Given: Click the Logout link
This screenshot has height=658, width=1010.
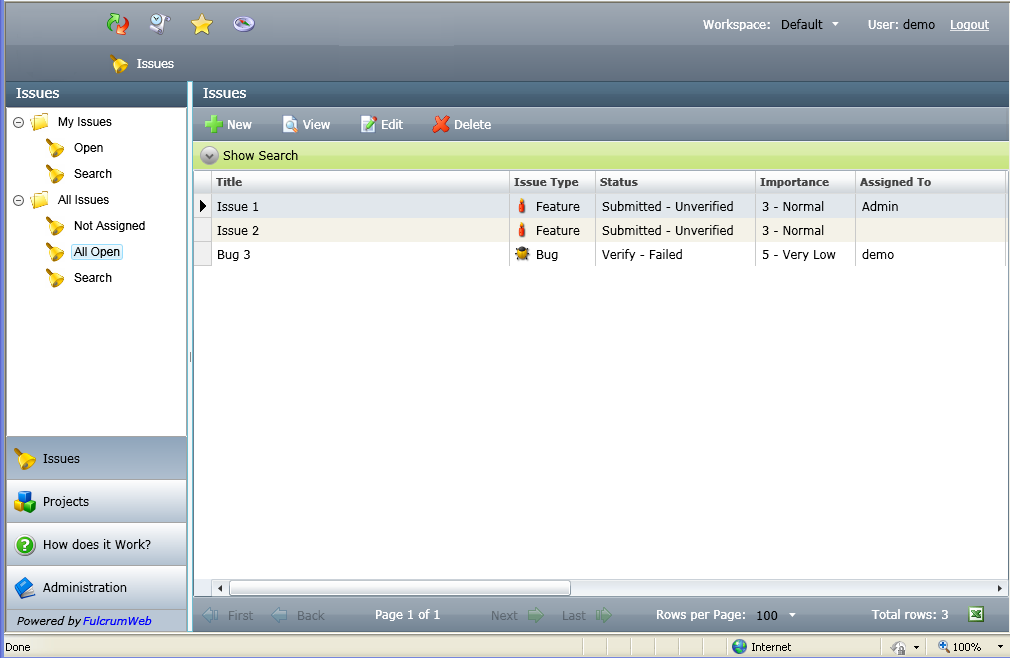Looking at the screenshot, I should 969,25.
